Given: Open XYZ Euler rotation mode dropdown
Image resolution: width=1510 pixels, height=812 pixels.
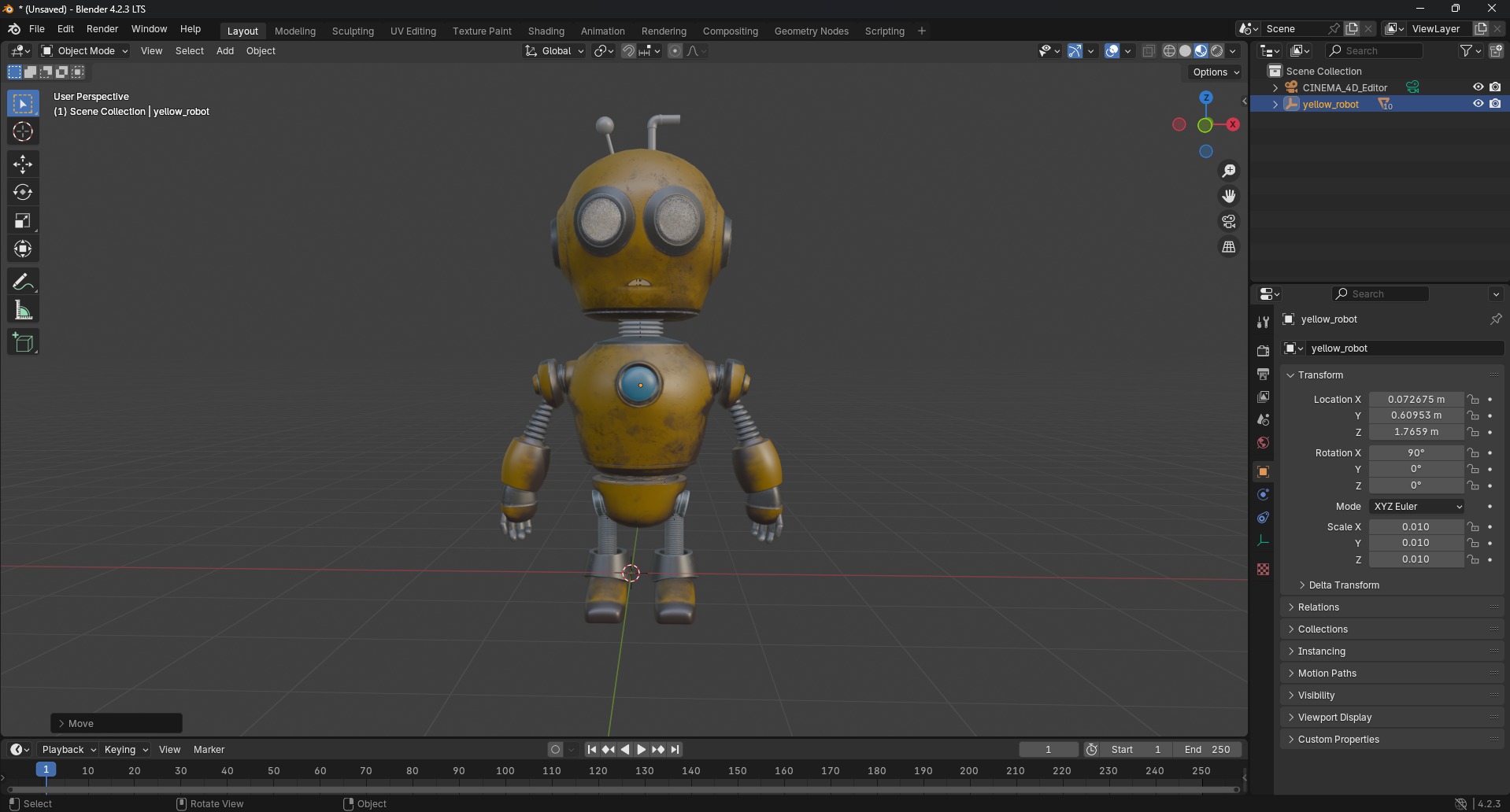Looking at the screenshot, I should pos(1417,507).
